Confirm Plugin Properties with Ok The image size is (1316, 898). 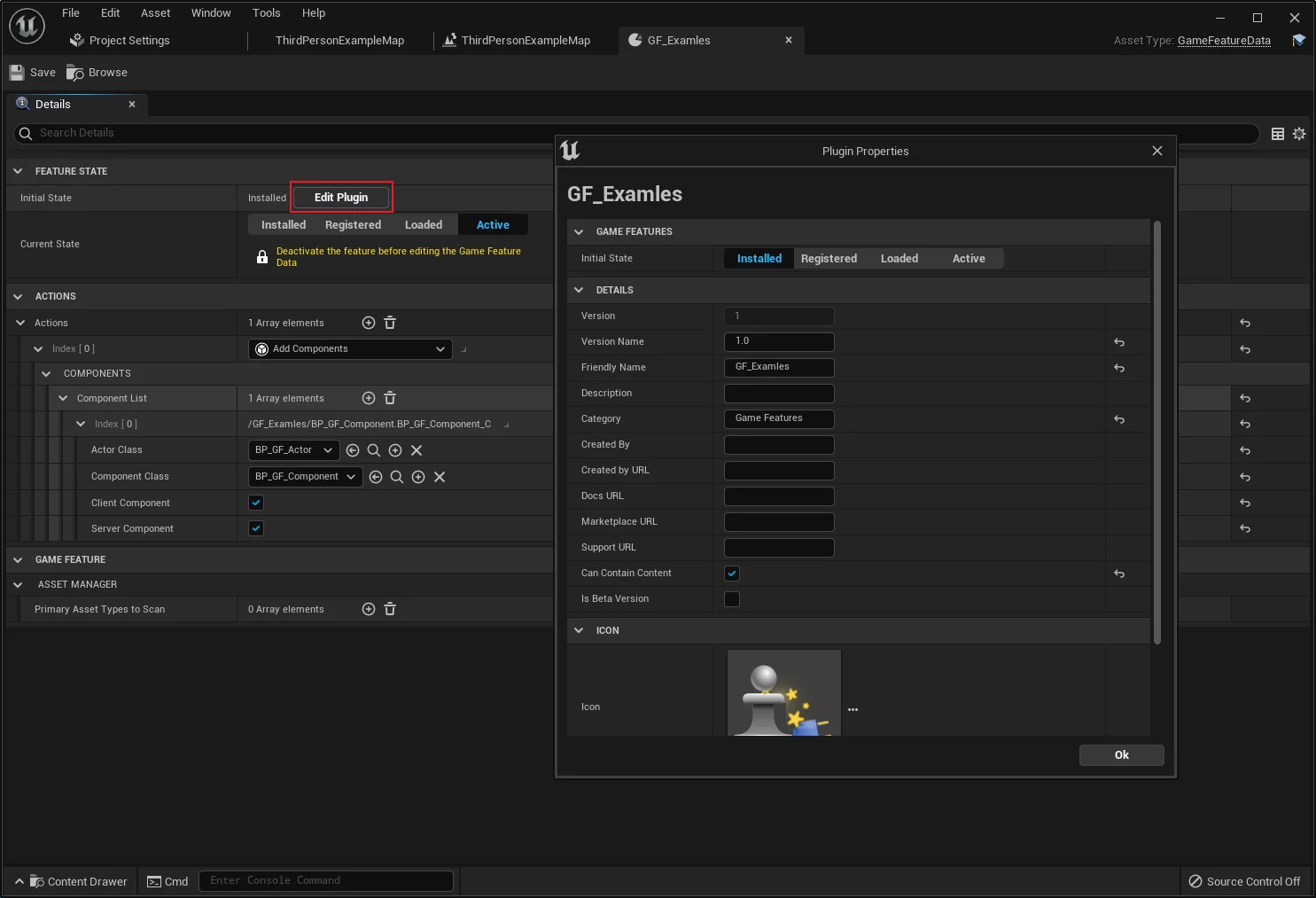click(x=1121, y=755)
